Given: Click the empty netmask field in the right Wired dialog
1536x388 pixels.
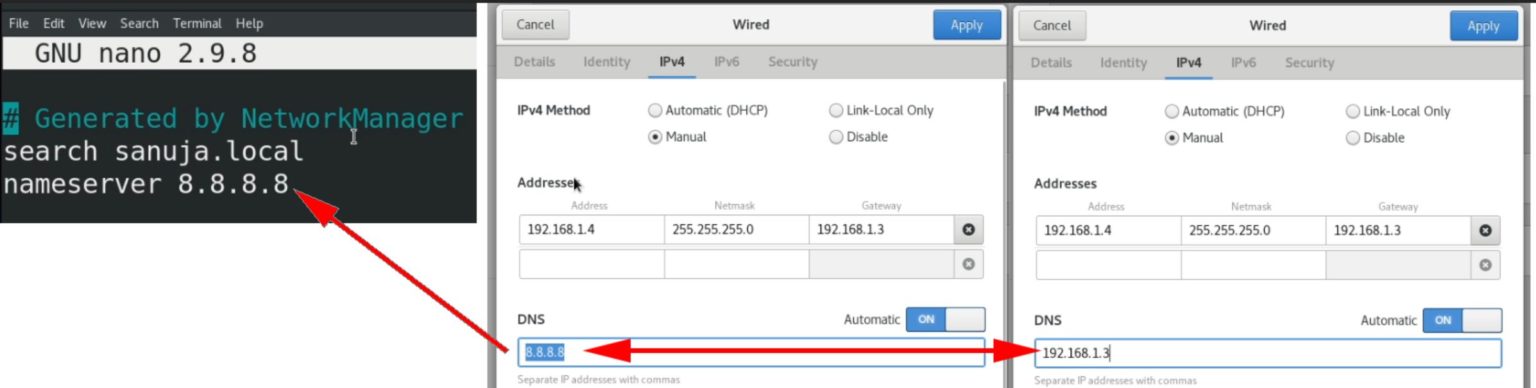Looking at the screenshot, I should click(1253, 264).
